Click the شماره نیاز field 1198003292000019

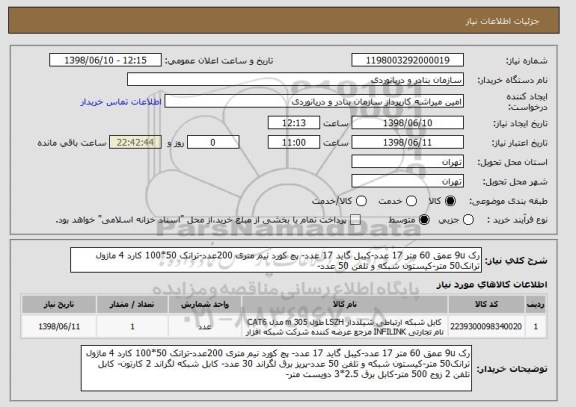pyautogui.click(x=407, y=60)
